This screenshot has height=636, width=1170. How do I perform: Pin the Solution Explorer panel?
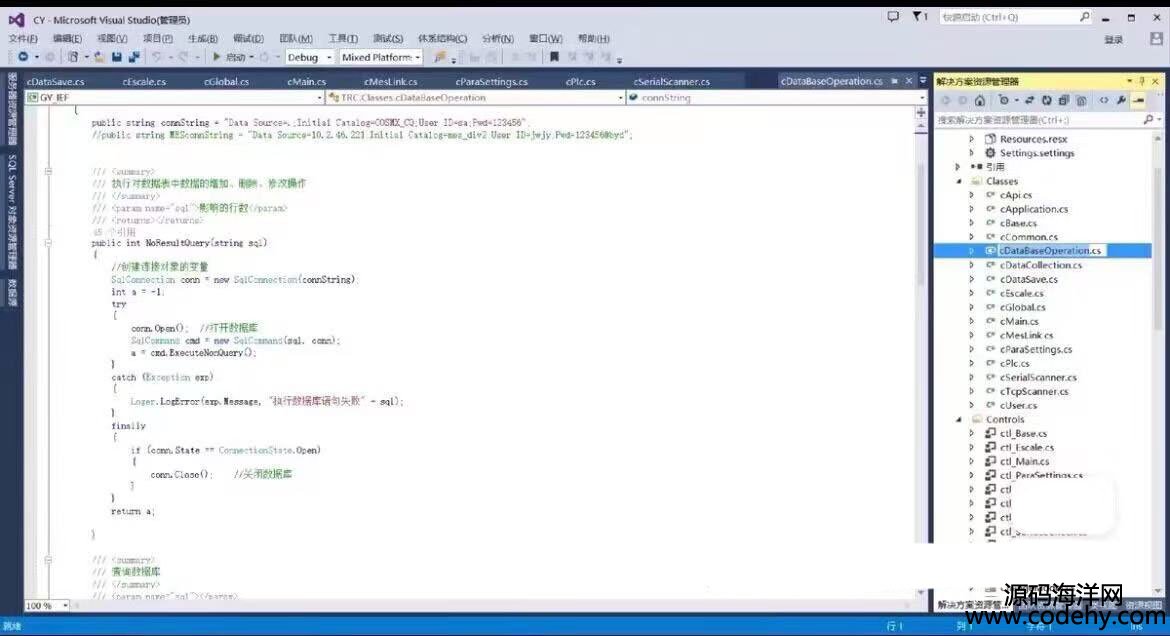pyautogui.click(x=1142, y=81)
